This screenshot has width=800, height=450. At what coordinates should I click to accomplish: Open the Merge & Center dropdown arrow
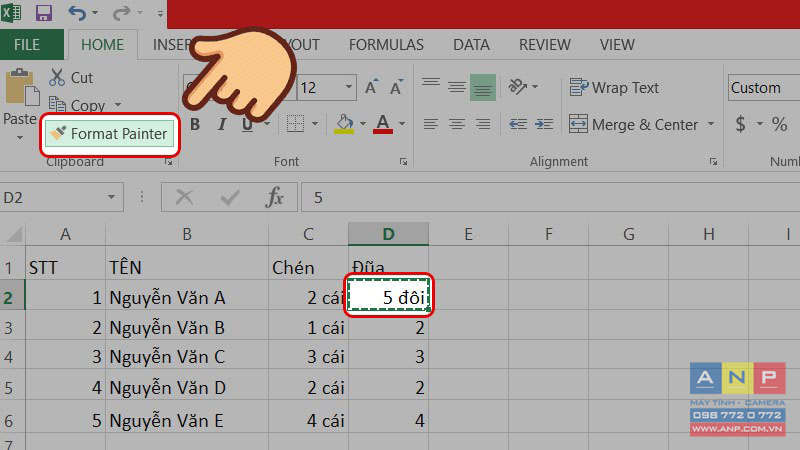click(x=711, y=124)
